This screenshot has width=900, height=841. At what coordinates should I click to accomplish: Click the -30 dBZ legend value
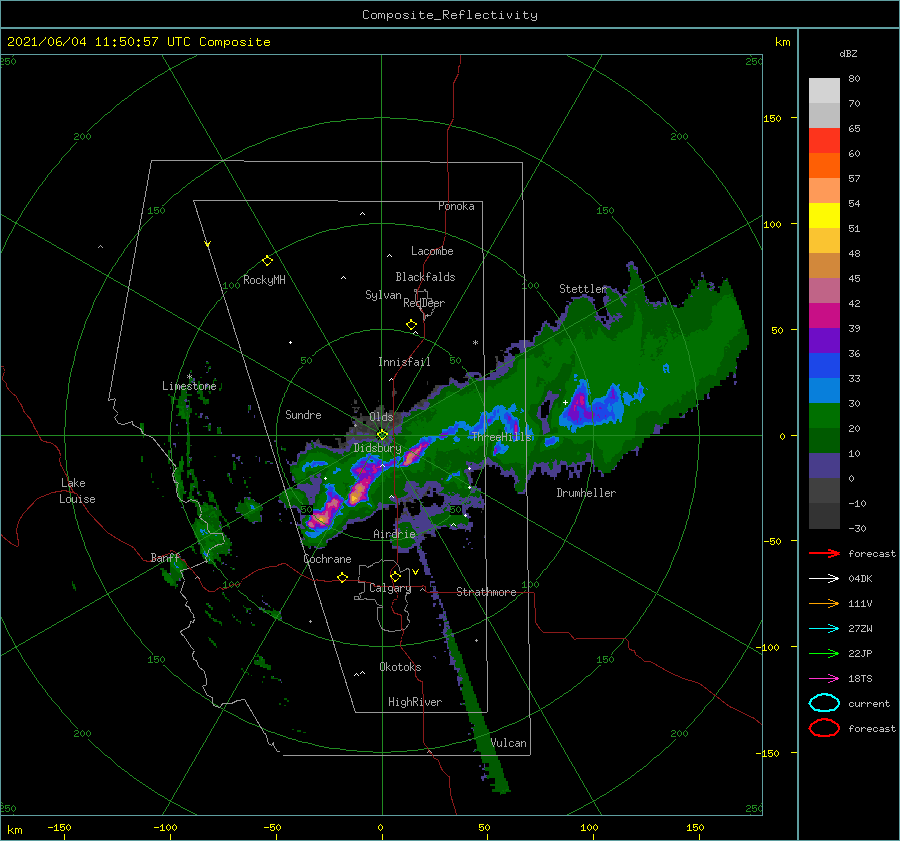857,528
